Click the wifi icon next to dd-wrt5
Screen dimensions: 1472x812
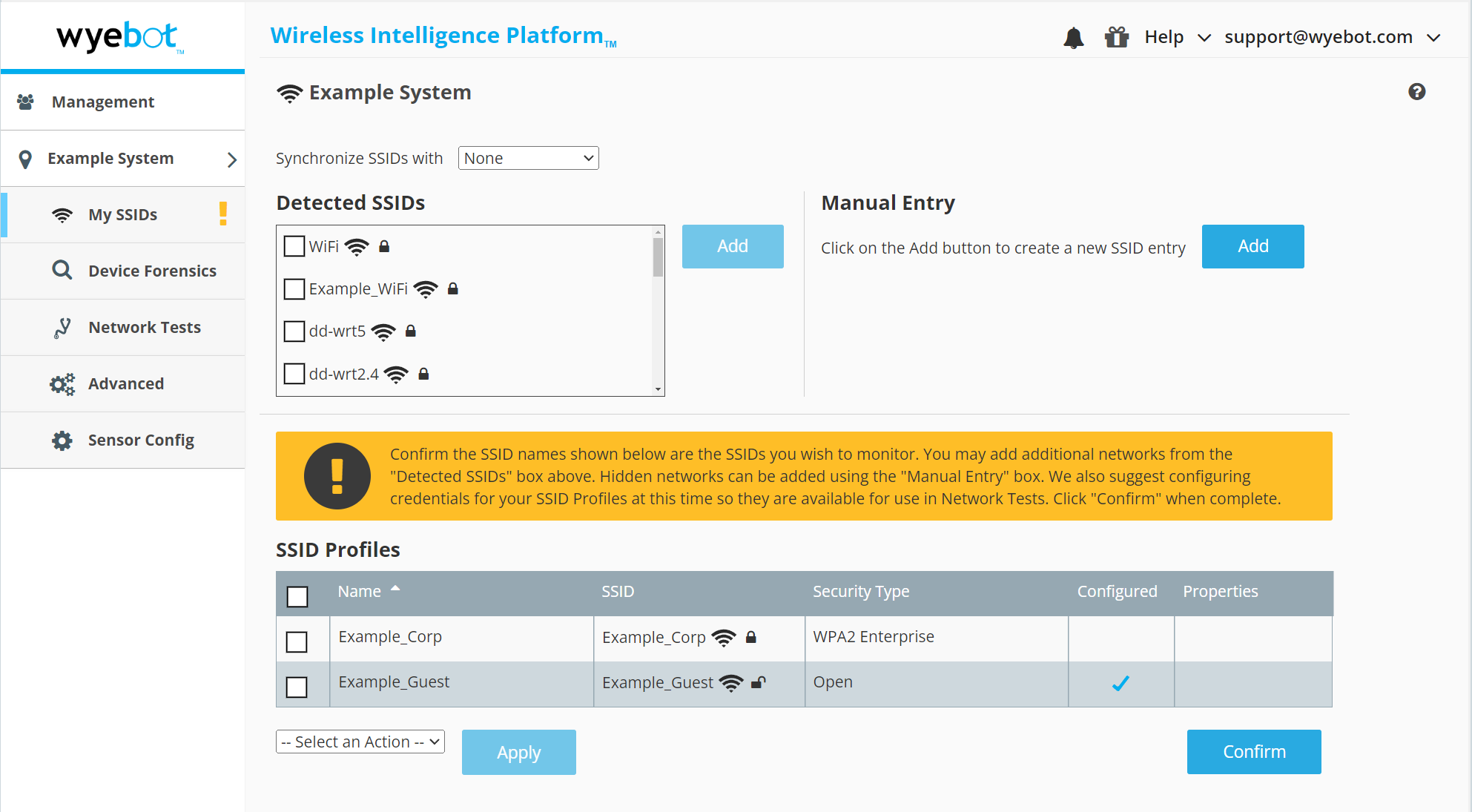tap(383, 332)
